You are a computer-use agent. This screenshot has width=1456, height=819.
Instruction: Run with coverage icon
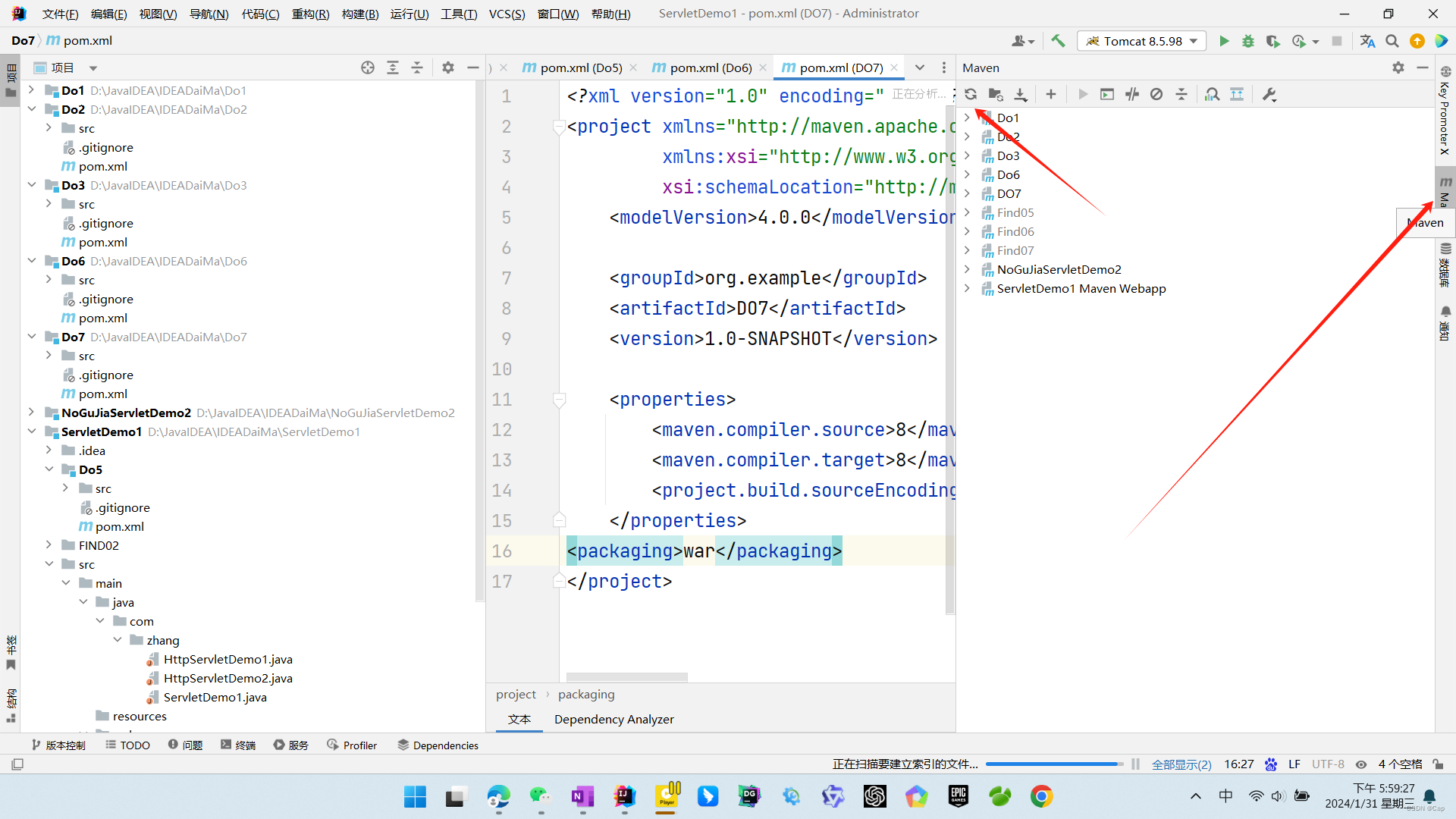(x=1272, y=41)
